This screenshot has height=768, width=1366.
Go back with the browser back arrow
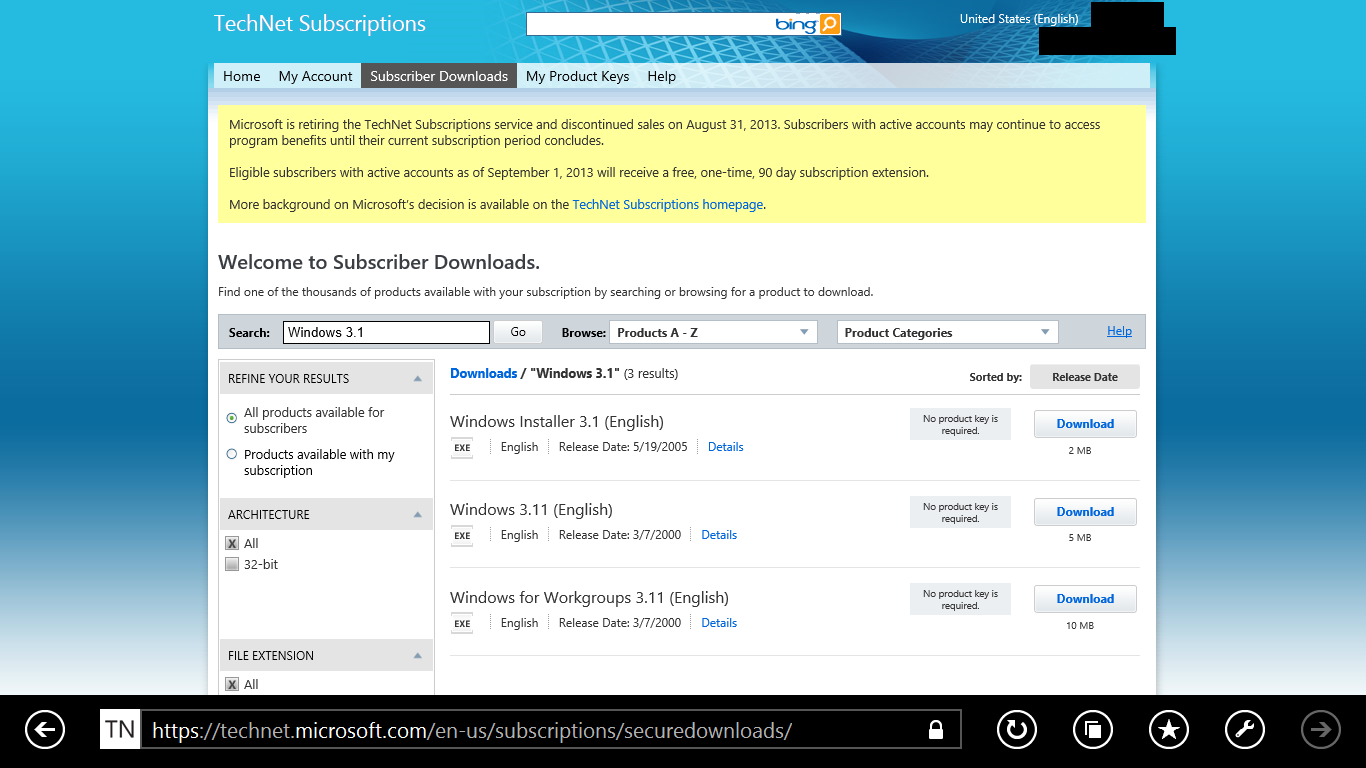coord(45,730)
